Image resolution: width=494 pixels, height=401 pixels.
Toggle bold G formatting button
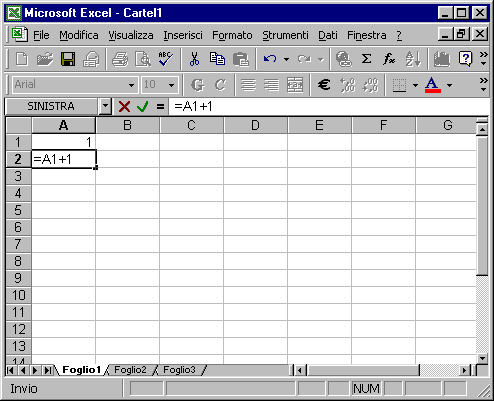pos(198,85)
